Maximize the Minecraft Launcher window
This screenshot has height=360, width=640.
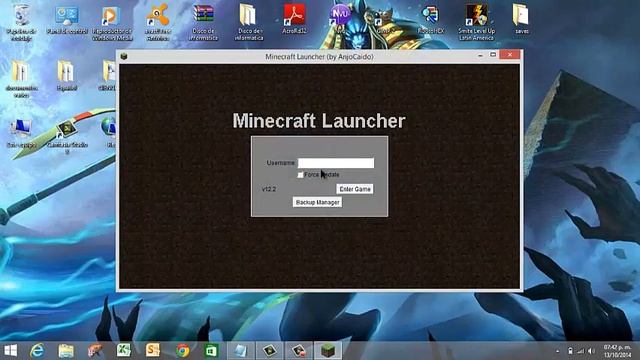pyautogui.click(x=493, y=55)
